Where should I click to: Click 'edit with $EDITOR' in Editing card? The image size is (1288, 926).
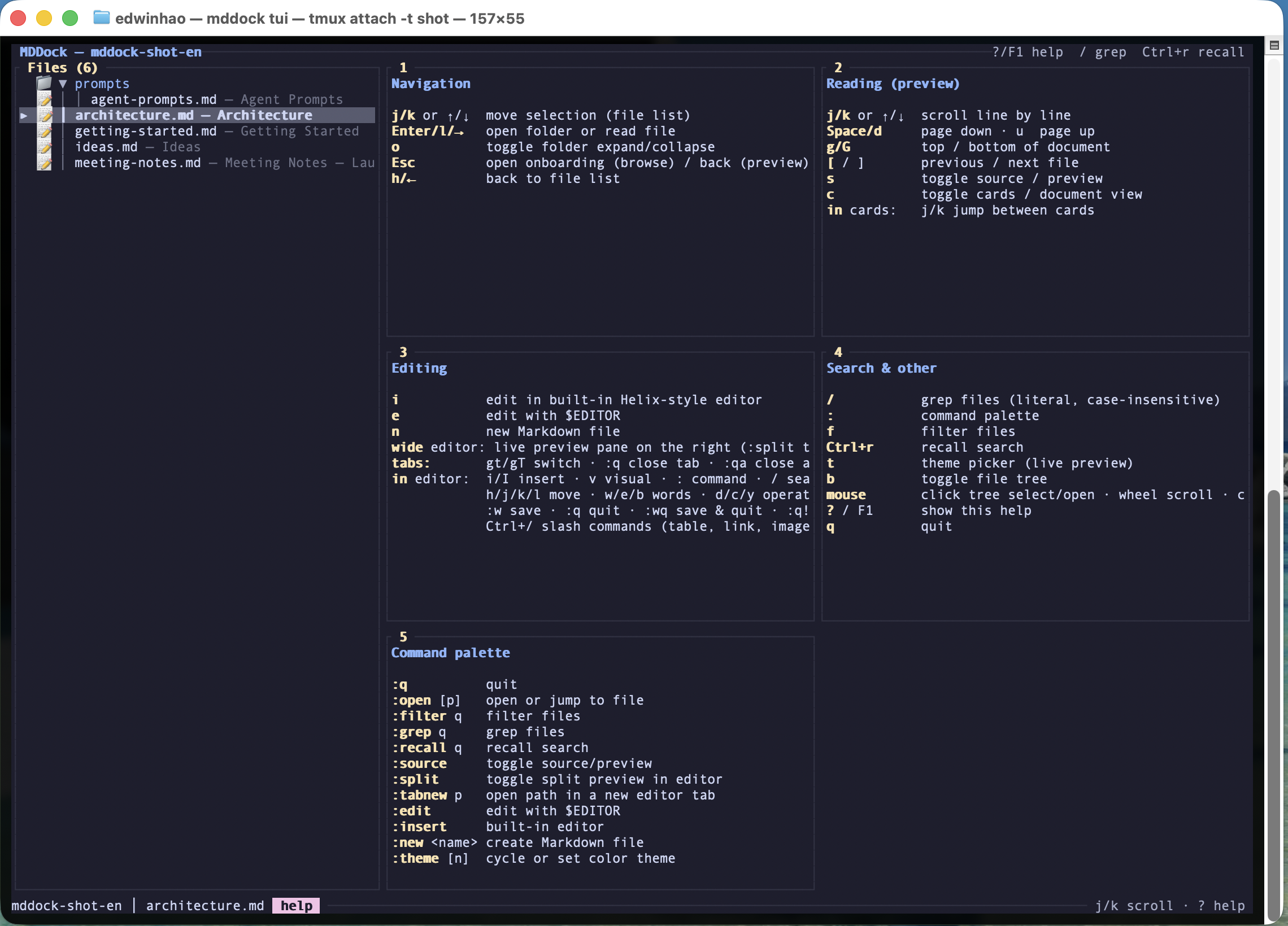(553, 416)
